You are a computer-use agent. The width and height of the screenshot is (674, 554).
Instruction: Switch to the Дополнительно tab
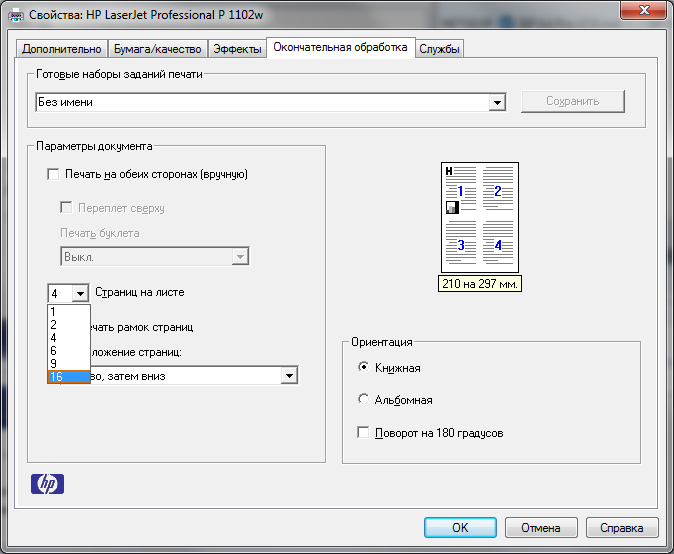61,49
